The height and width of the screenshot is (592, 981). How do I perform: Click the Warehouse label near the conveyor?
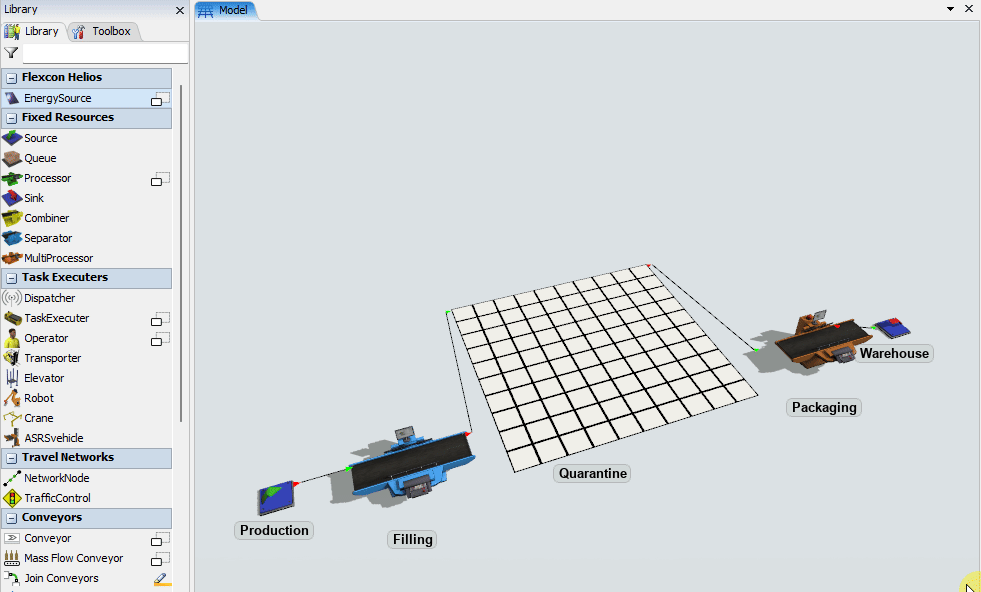(x=893, y=353)
